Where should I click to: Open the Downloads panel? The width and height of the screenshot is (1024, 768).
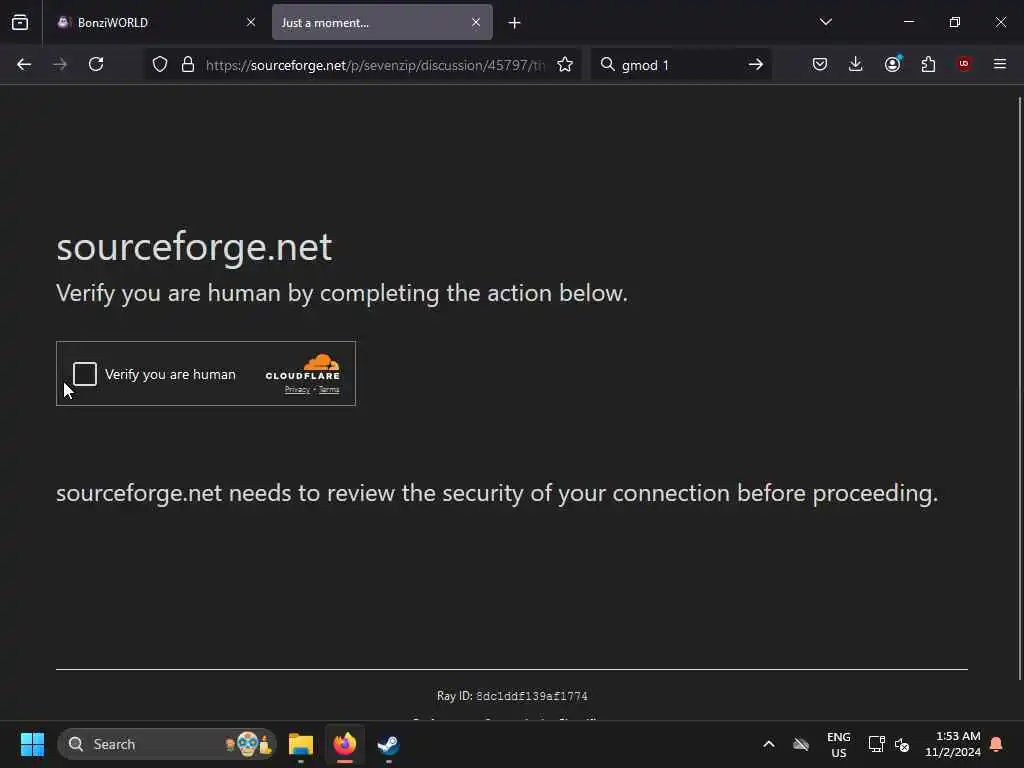click(x=856, y=64)
